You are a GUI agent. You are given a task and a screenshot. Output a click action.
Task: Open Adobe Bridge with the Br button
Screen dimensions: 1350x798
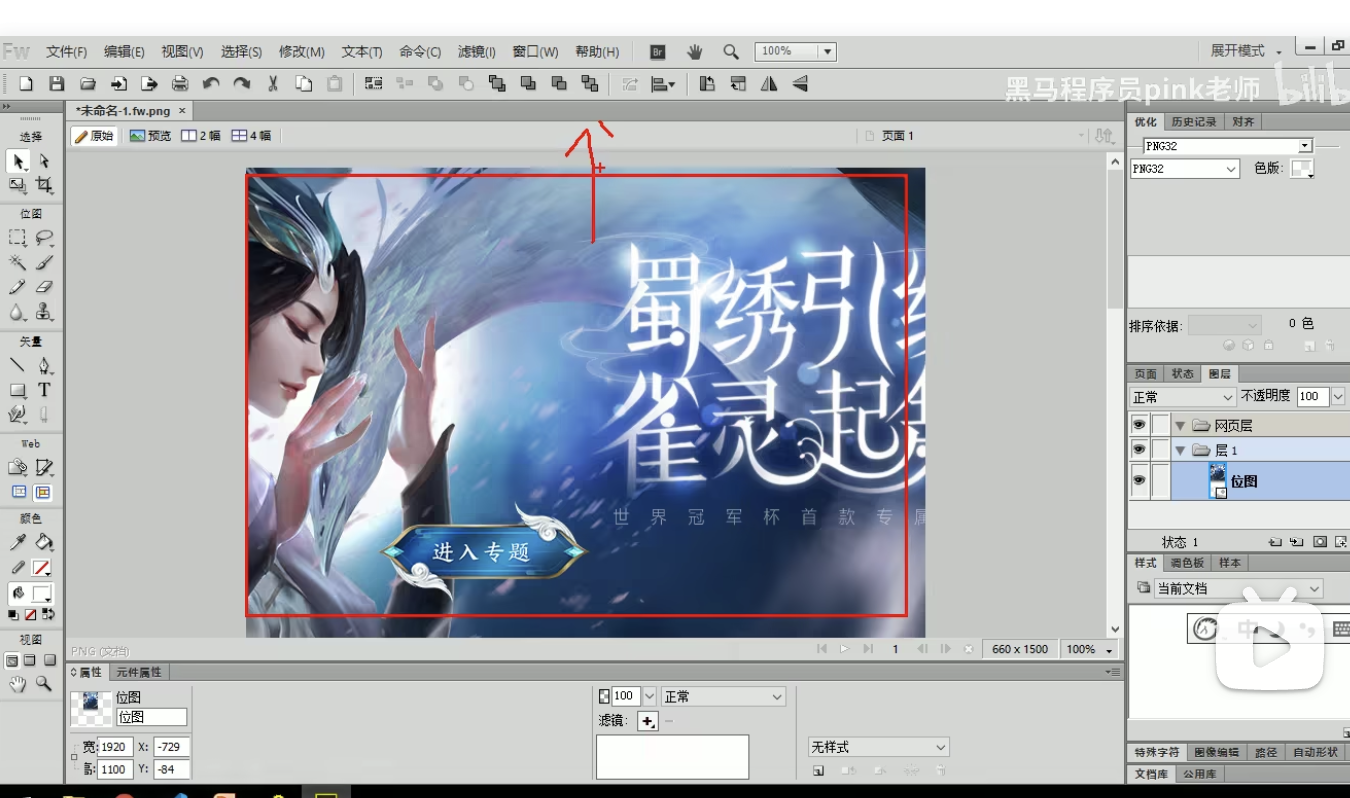click(x=658, y=52)
